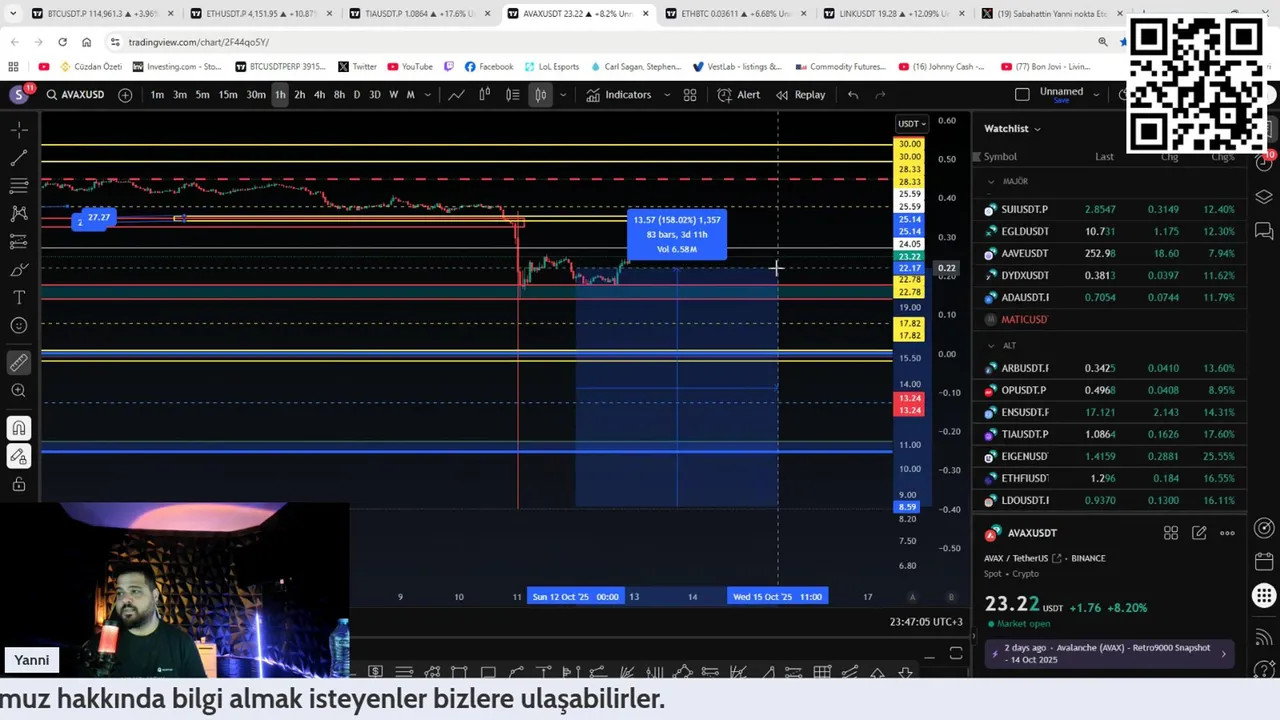This screenshot has height=720, width=1280.
Task: Open the forecasting and measurement tools
Action: (x=18, y=242)
